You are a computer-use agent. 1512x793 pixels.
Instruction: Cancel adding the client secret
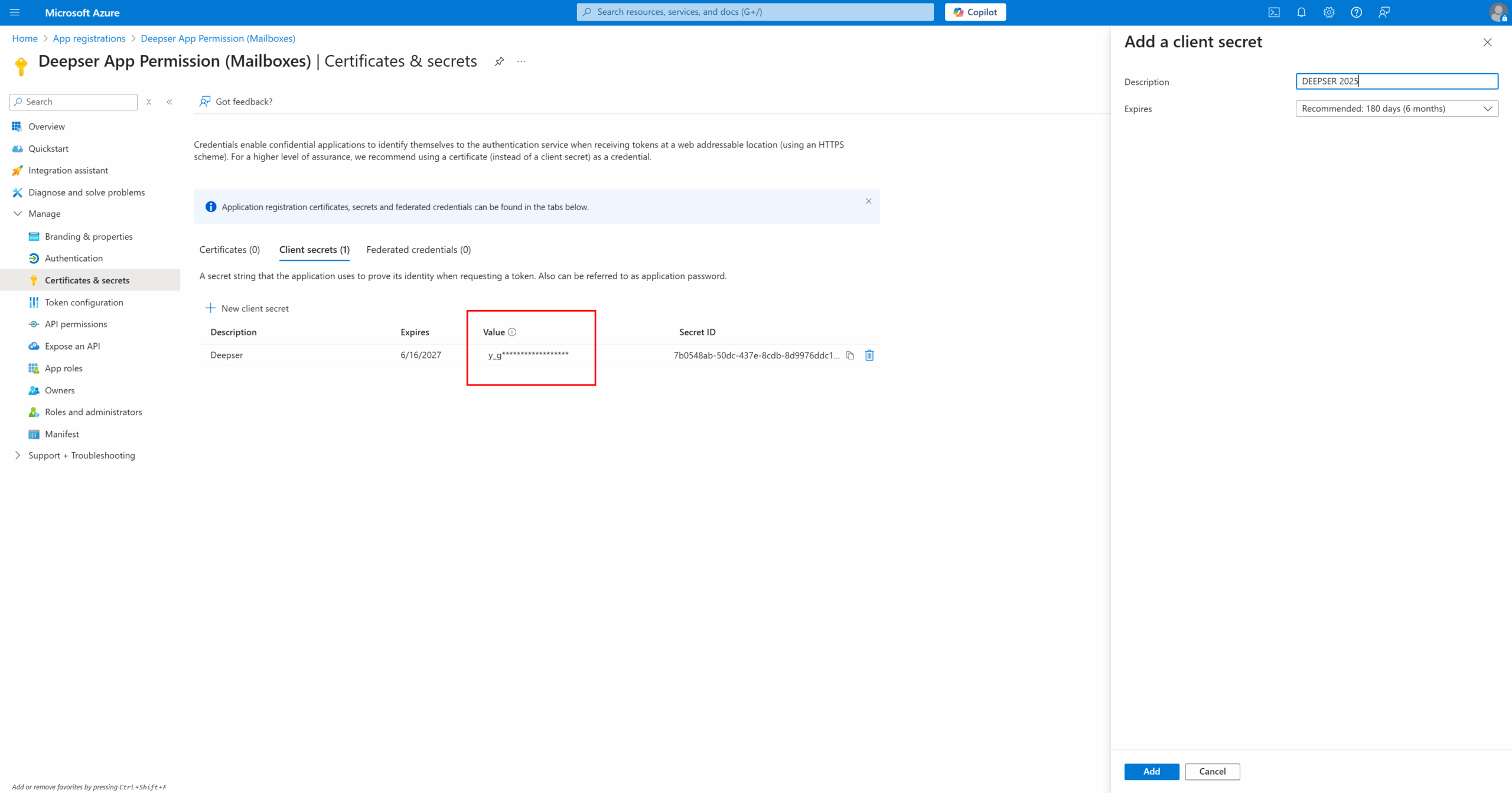(1213, 772)
